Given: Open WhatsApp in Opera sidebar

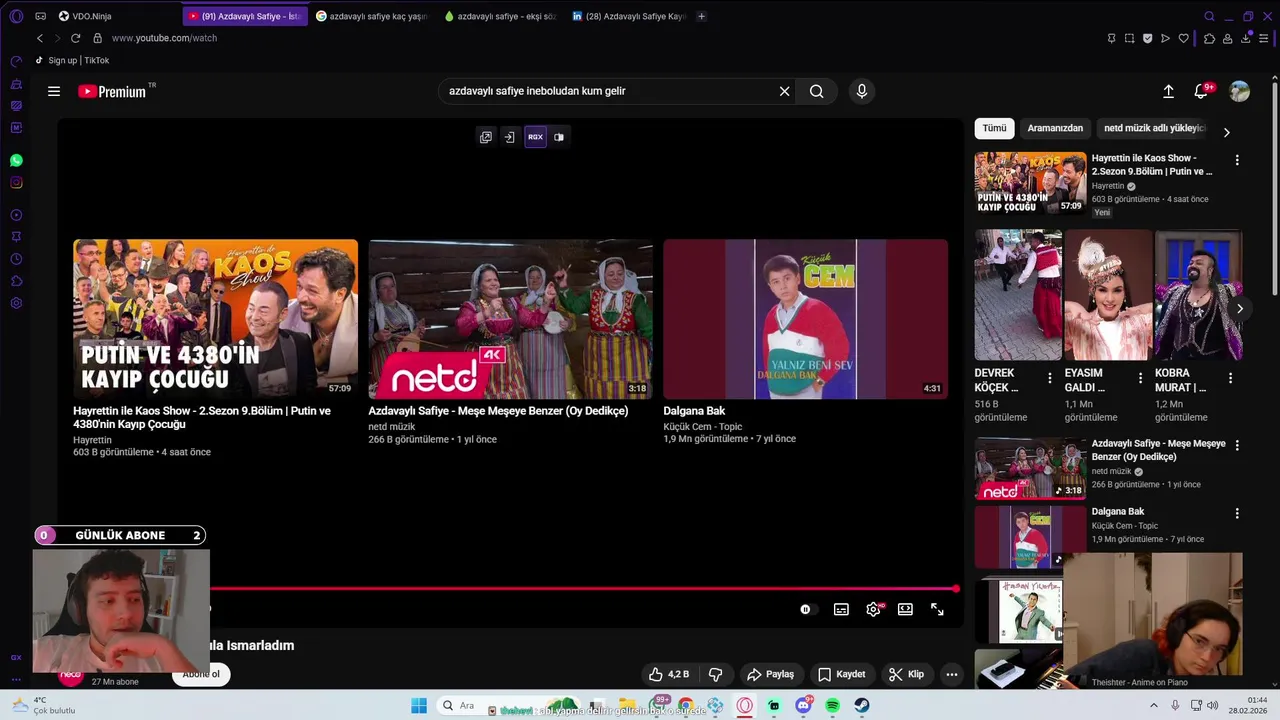Looking at the screenshot, I should click(16, 160).
